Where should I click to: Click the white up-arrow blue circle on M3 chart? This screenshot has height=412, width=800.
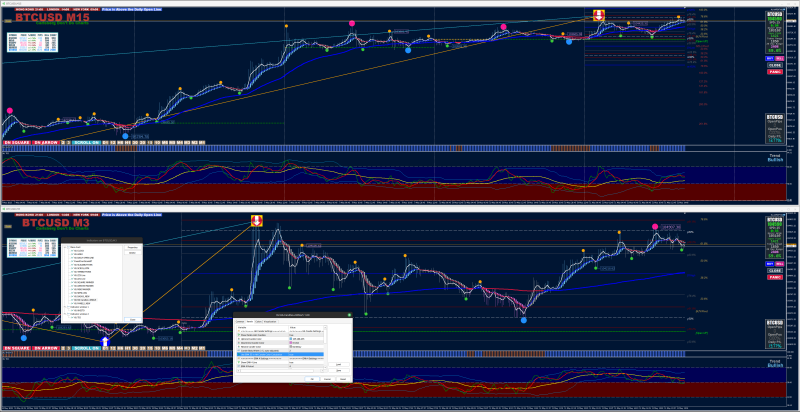click(105, 341)
